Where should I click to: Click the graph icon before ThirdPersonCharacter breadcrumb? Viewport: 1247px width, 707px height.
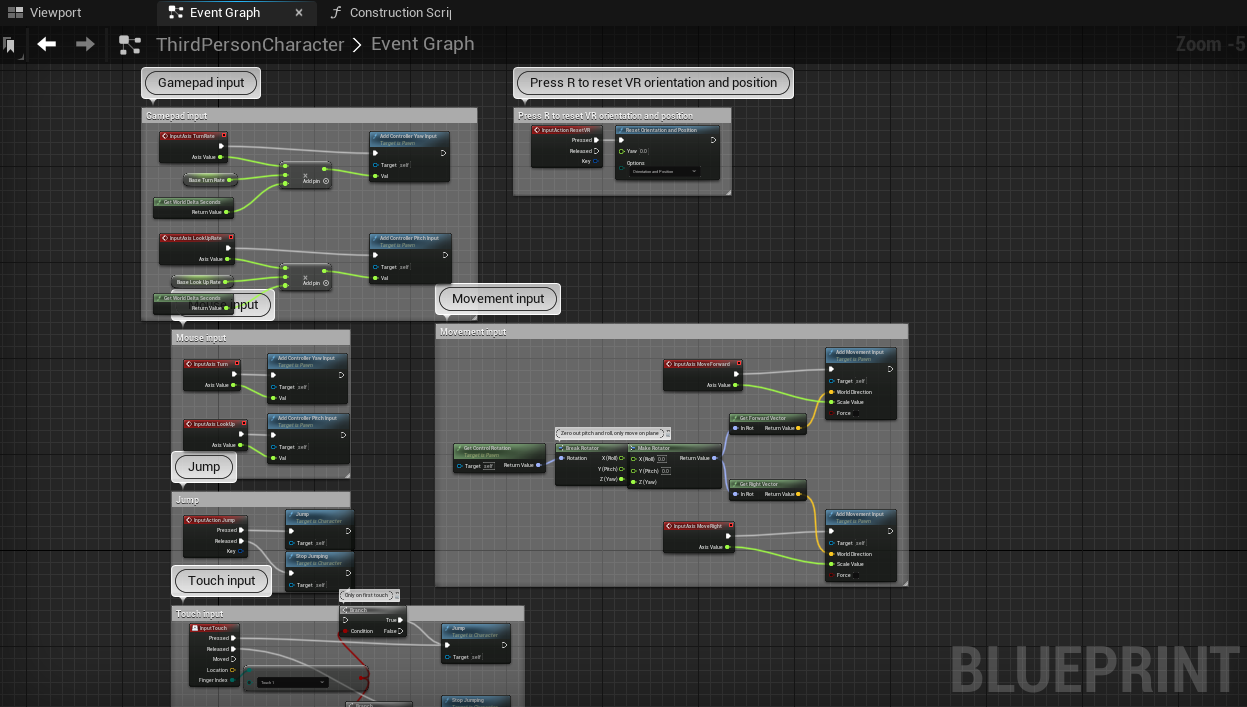130,45
